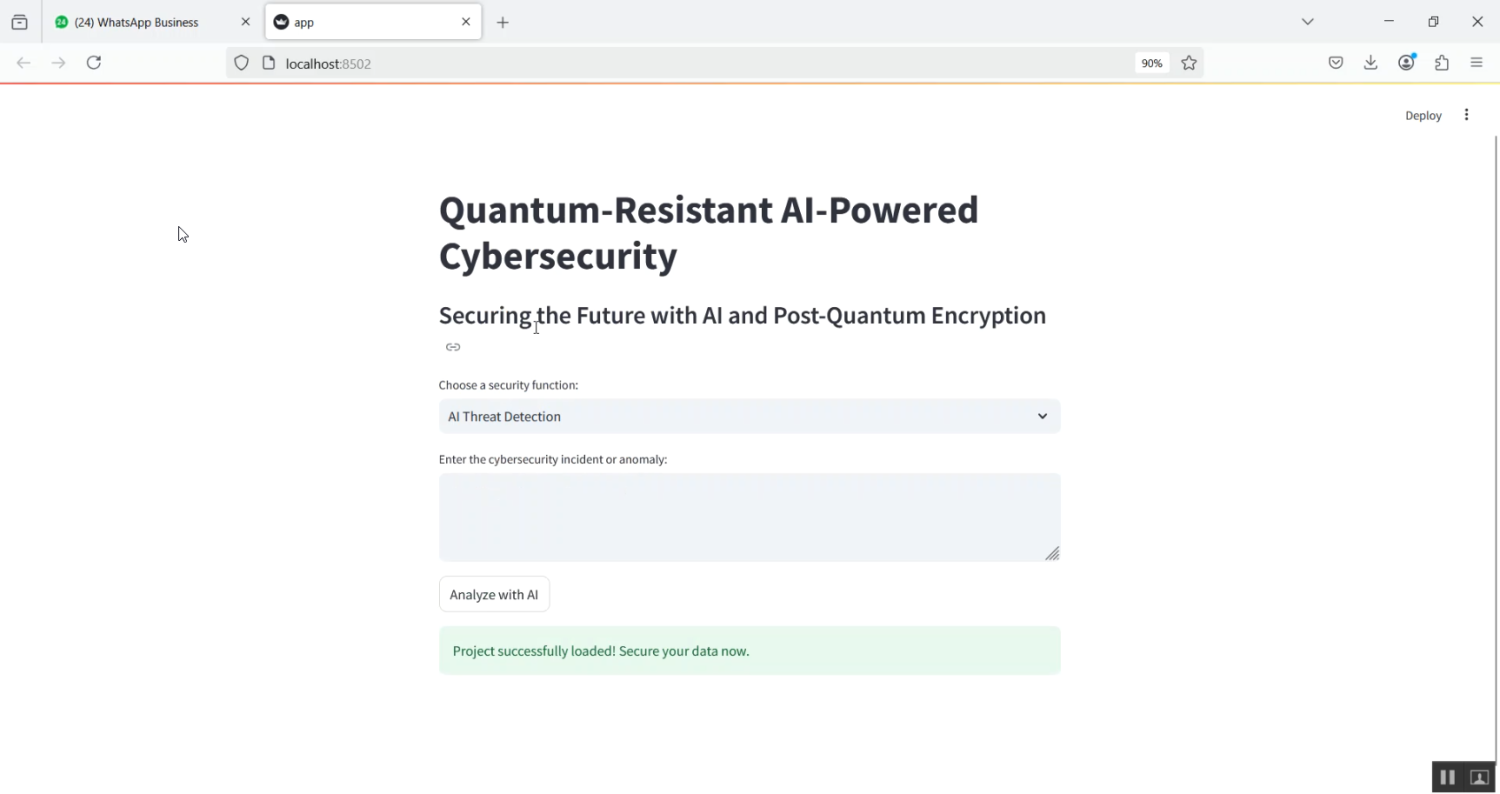Image resolution: width=1500 pixels, height=794 pixels.
Task: Open the Downloads icon in the browser toolbar
Action: (1370, 62)
